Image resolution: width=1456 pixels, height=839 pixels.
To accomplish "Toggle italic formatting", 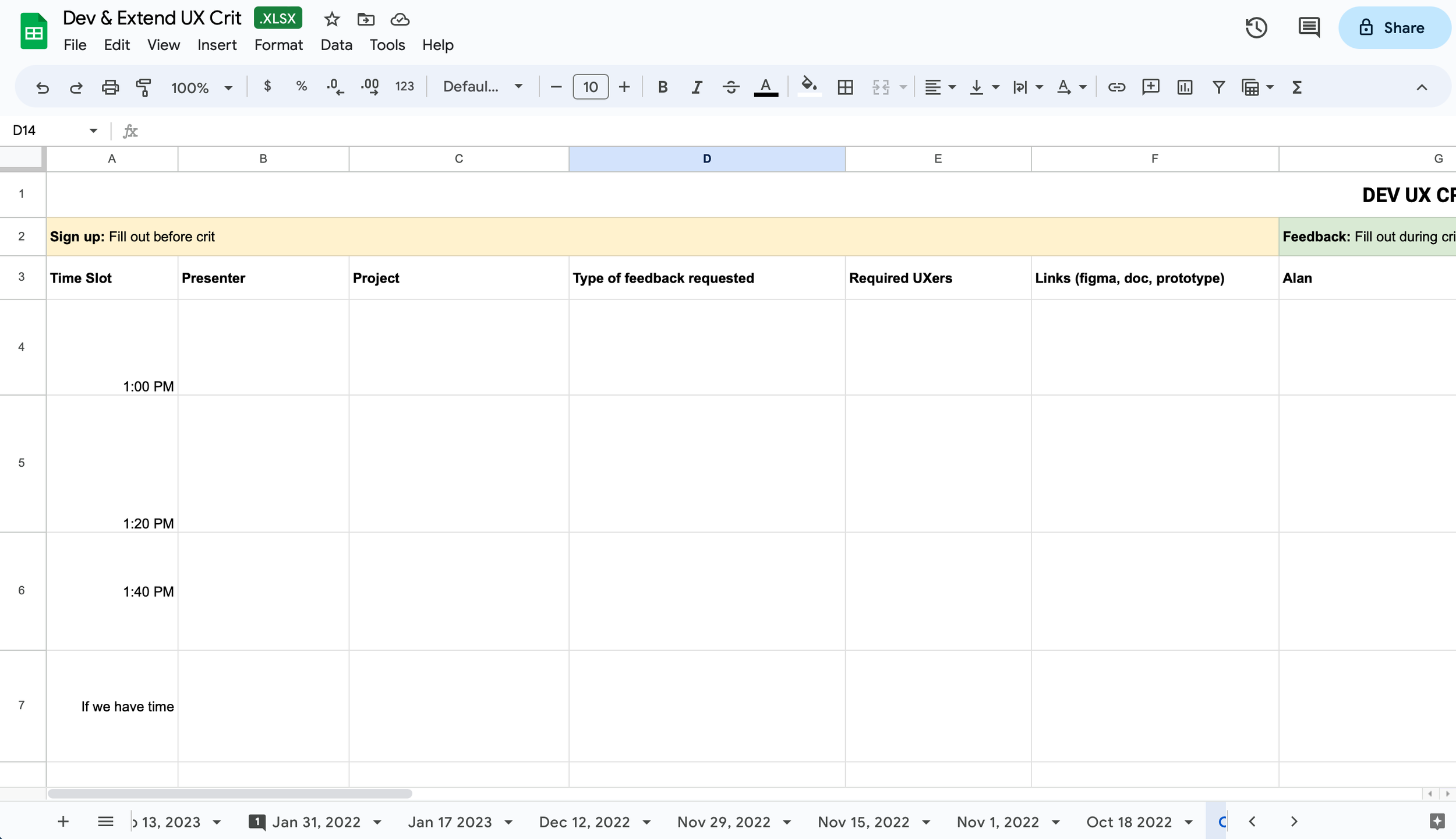I will tap(696, 87).
